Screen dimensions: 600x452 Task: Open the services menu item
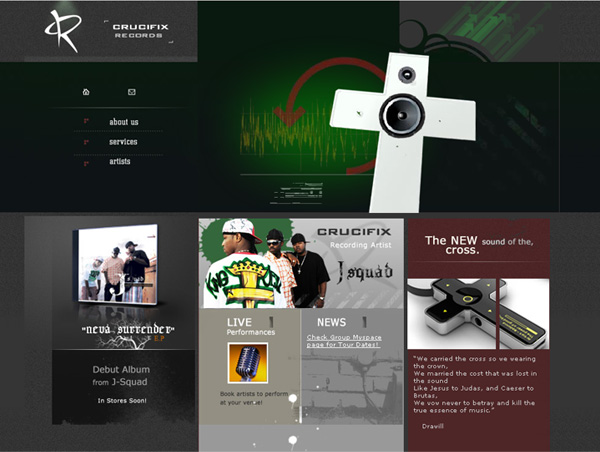123,142
